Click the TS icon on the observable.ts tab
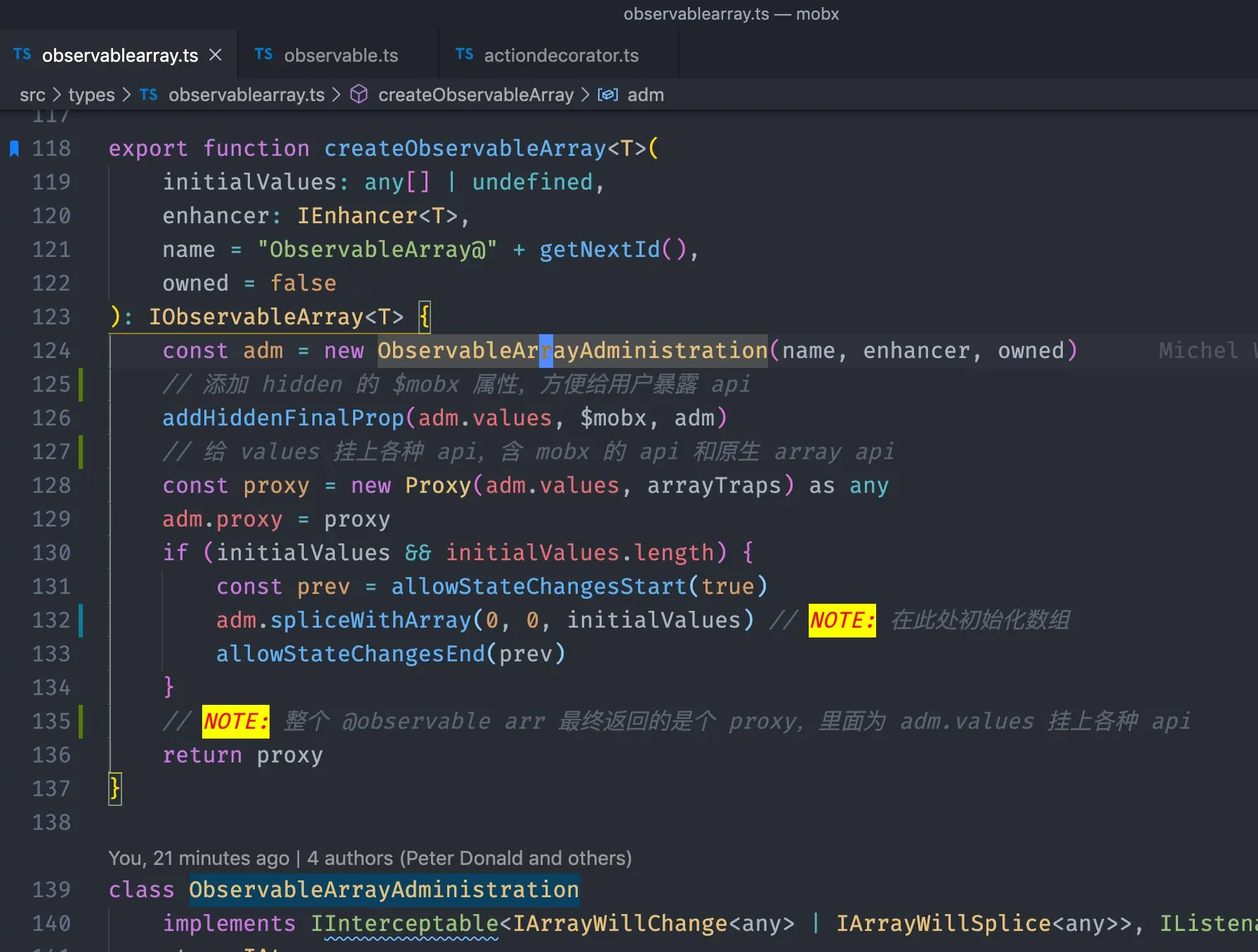The image size is (1258, 952). pos(263,55)
